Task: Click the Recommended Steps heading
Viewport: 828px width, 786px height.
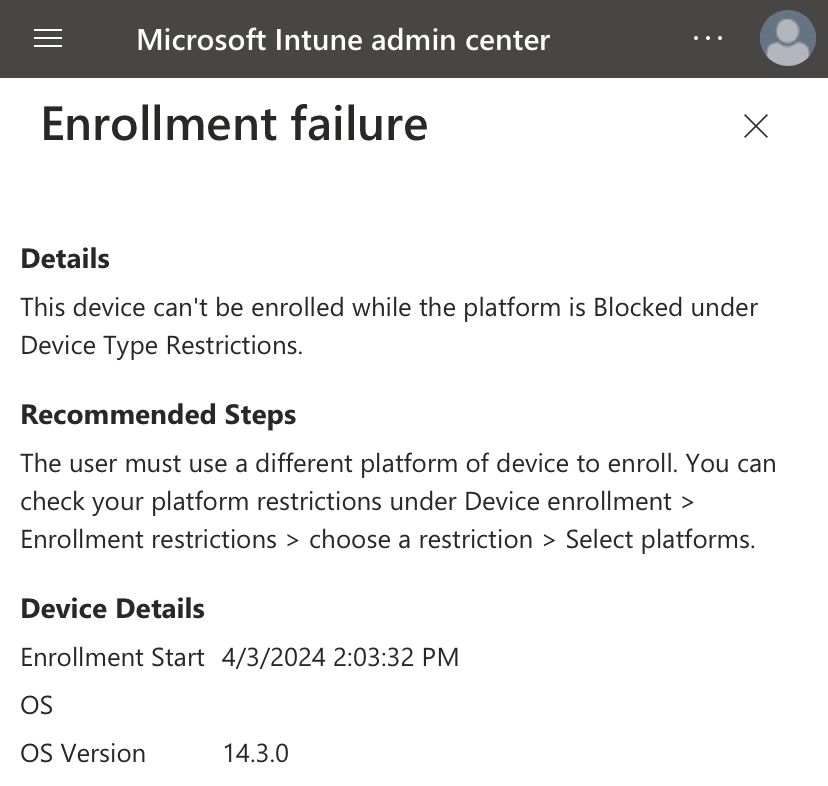Action: click(158, 415)
